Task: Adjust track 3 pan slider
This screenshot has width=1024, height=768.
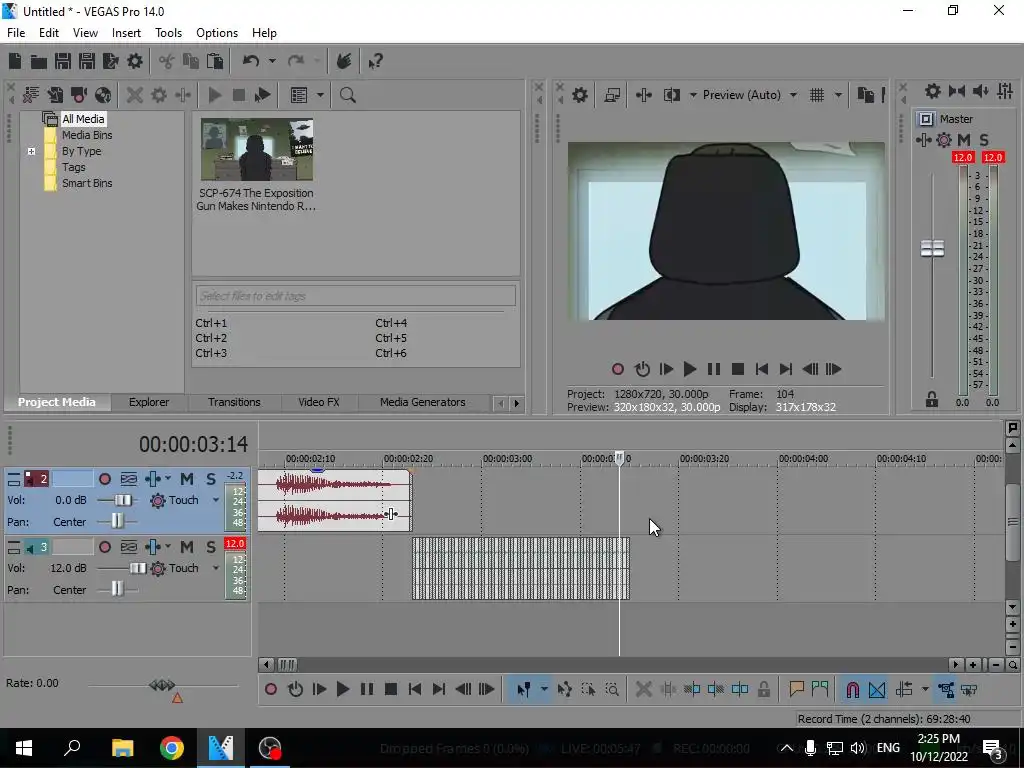Action: click(x=118, y=590)
